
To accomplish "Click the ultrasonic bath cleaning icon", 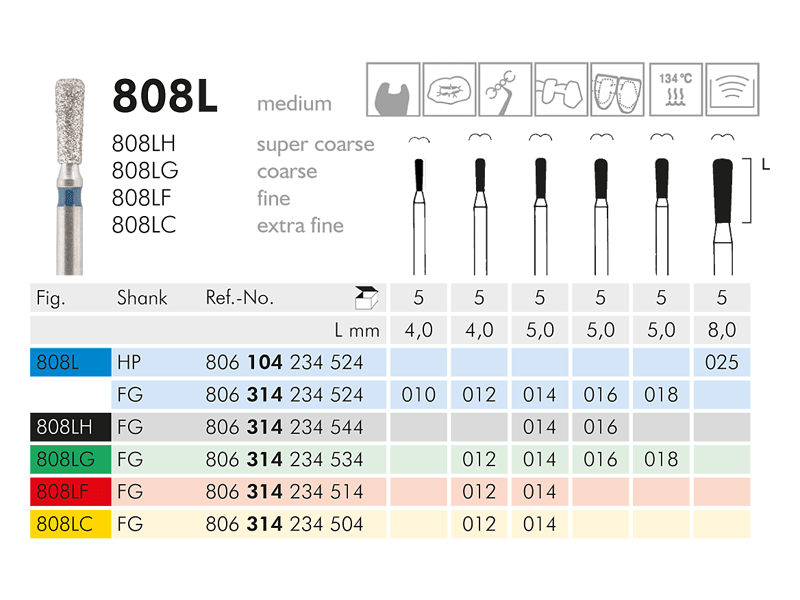I will 732,90.
